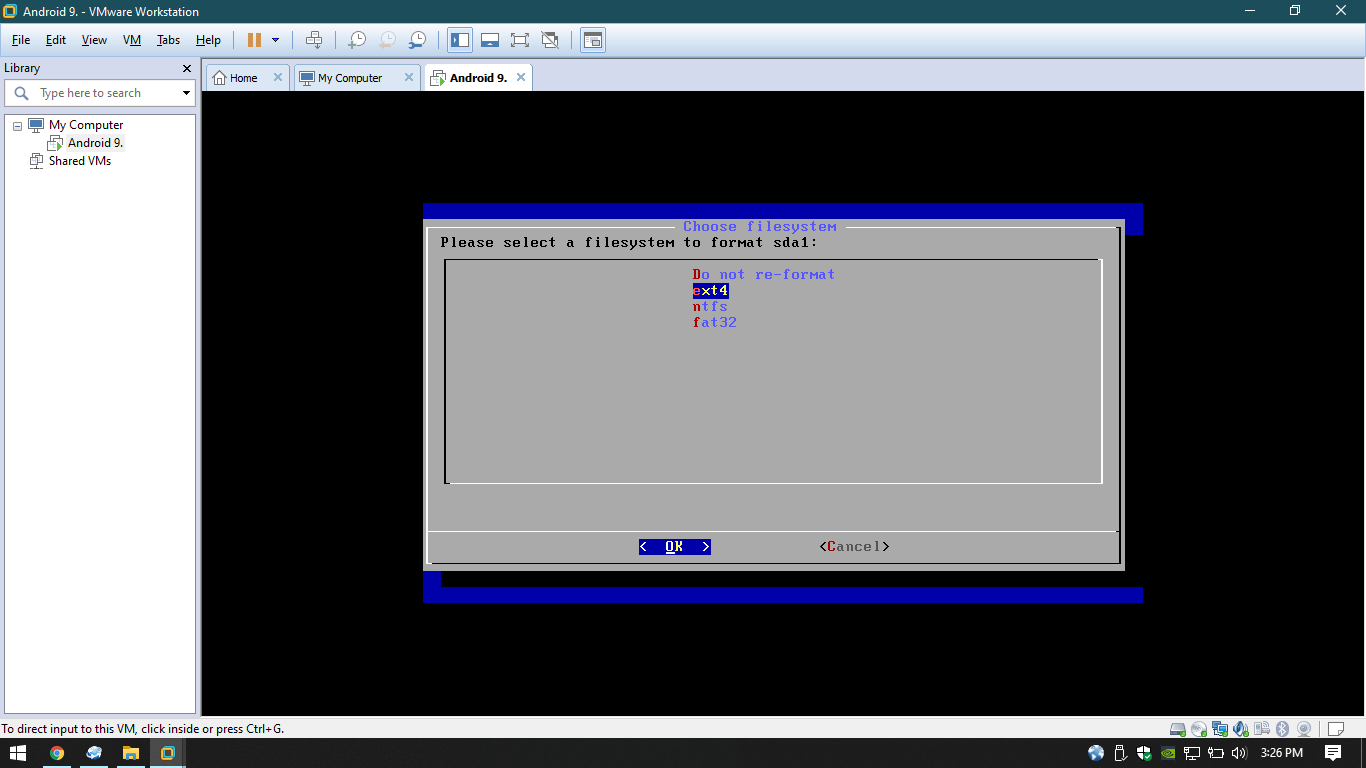Click the CD/DVD drive status icon
This screenshot has height=768, width=1366.
1199,729
